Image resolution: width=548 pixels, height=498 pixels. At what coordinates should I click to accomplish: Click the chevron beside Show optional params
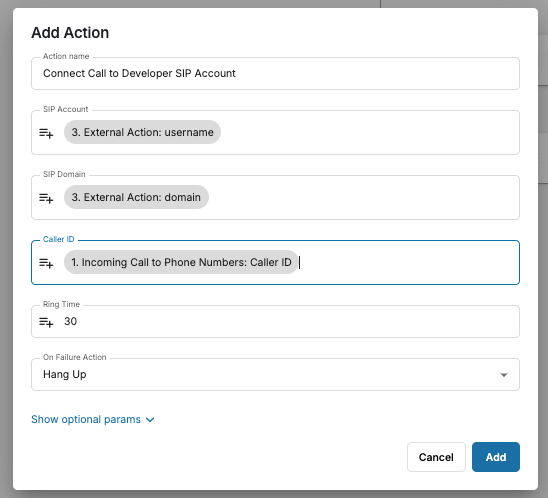click(150, 420)
